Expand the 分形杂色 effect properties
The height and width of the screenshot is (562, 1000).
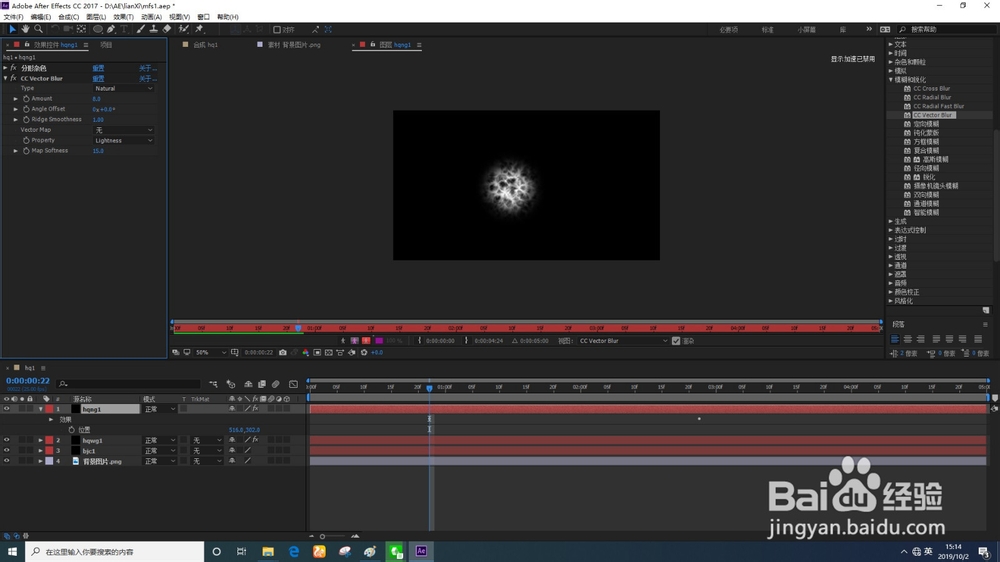pyautogui.click(x=6, y=68)
